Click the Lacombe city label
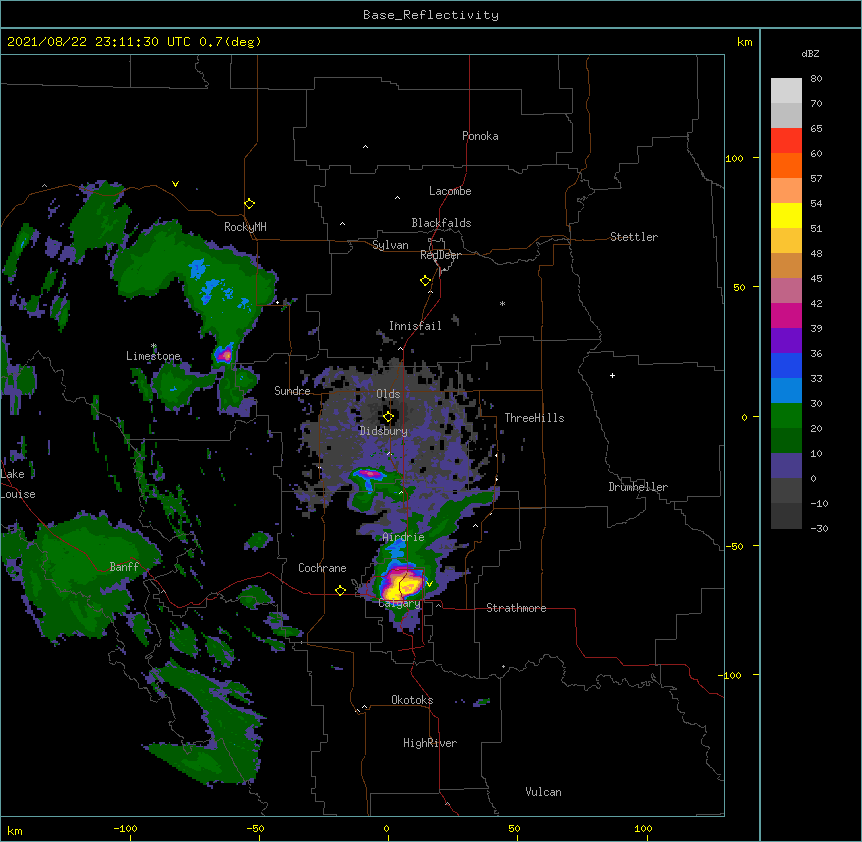Viewport: 862px width, 842px height. [x=450, y=191]
